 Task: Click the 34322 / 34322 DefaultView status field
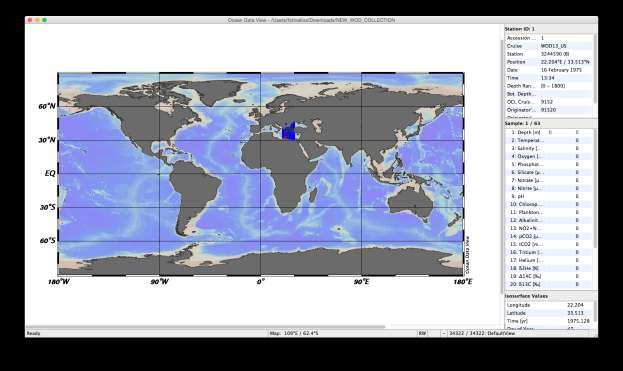[482, 333]
